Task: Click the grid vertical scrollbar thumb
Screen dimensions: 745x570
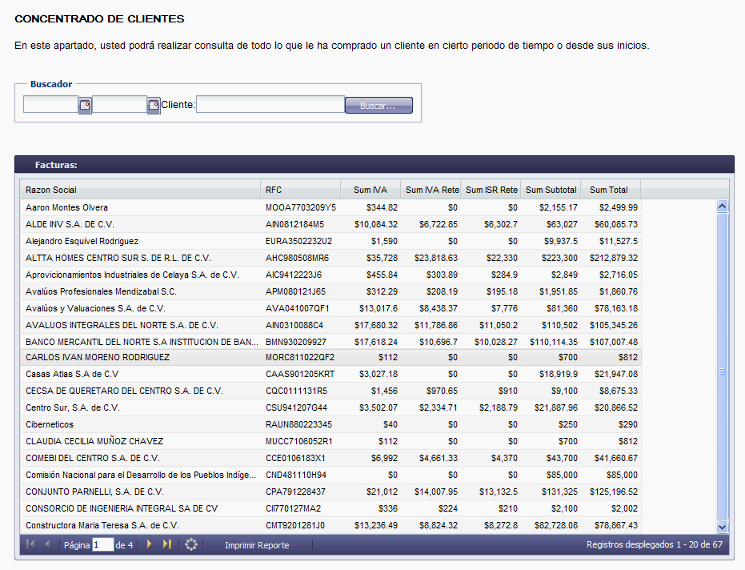Action: pyautogui.click(x=722, y=366)
